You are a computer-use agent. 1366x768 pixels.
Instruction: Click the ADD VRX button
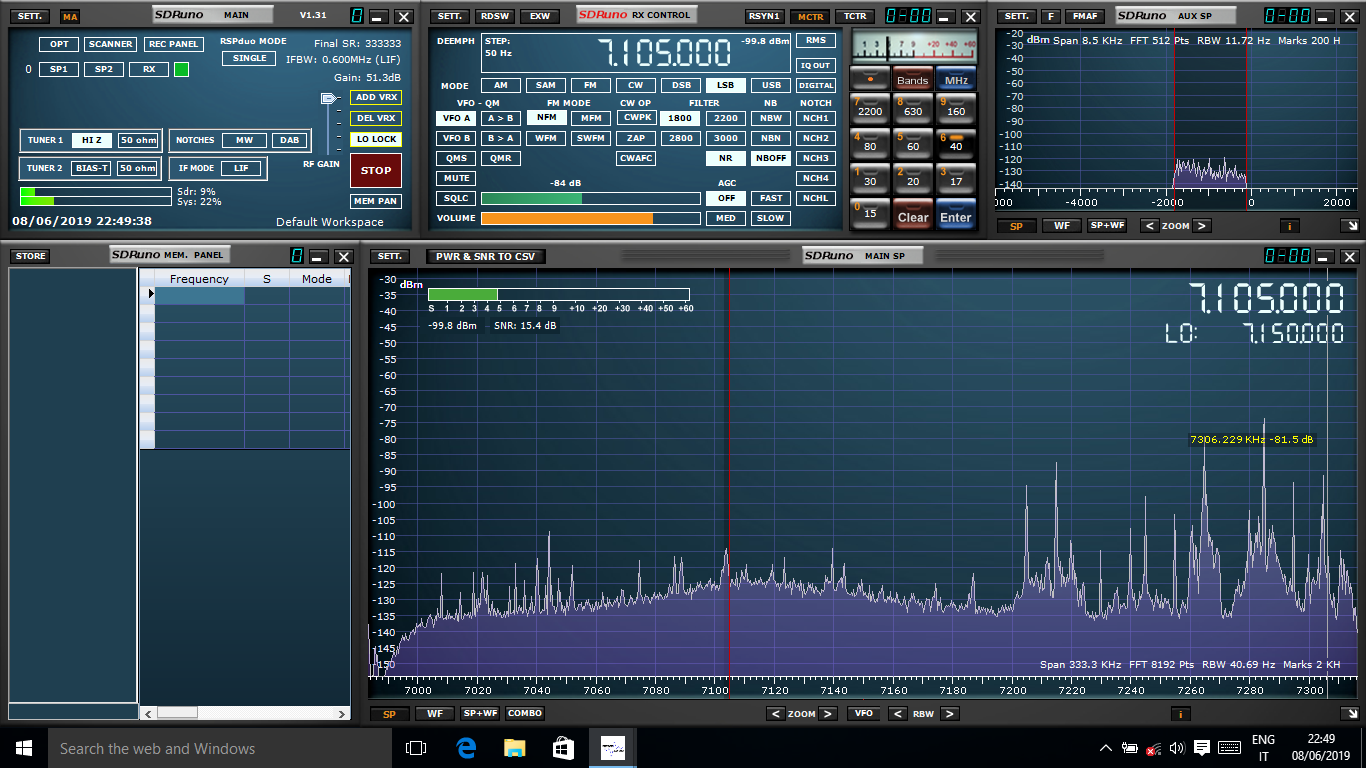376,97
